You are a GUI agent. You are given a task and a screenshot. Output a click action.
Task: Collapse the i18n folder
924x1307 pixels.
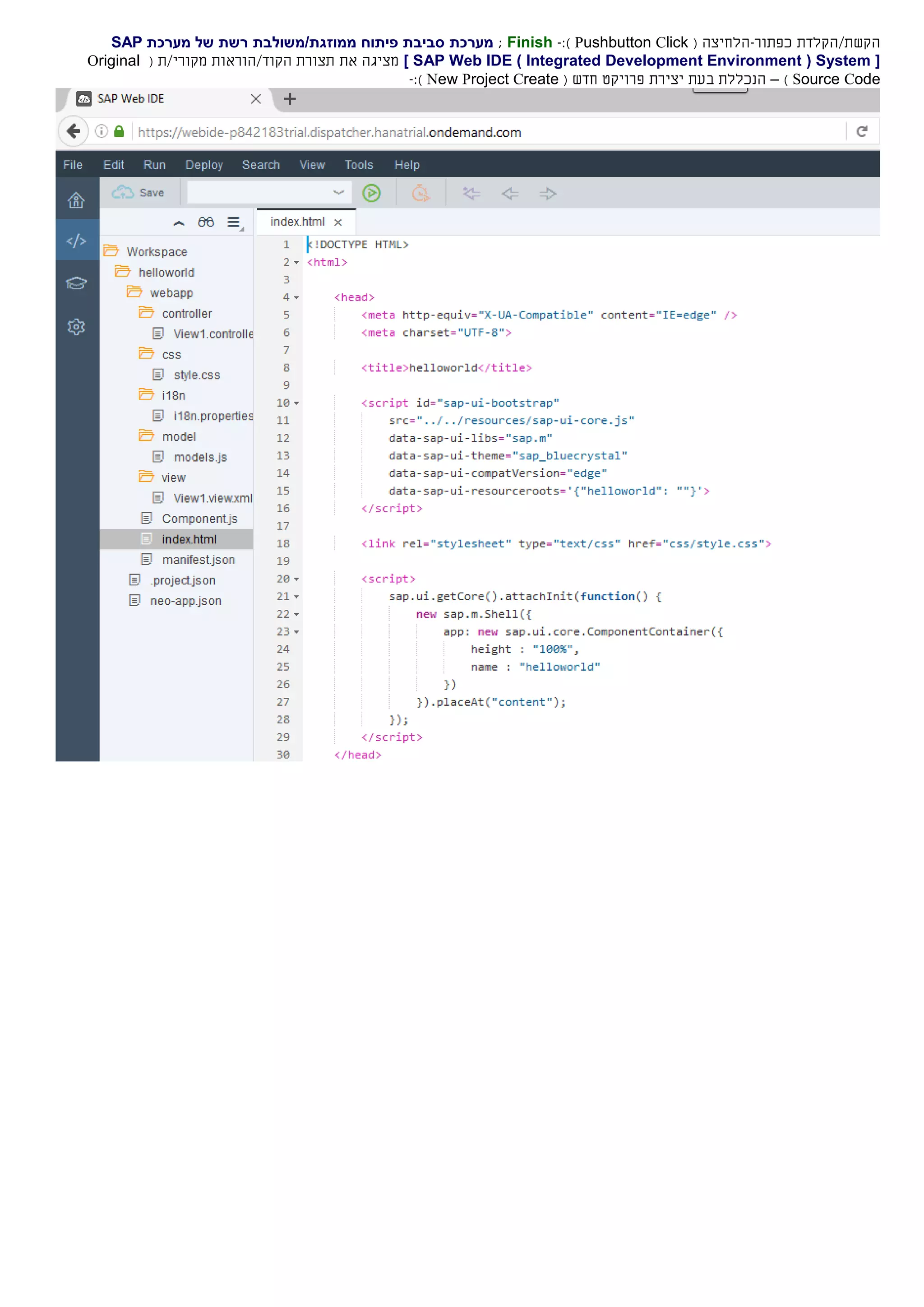coord(146,394)
